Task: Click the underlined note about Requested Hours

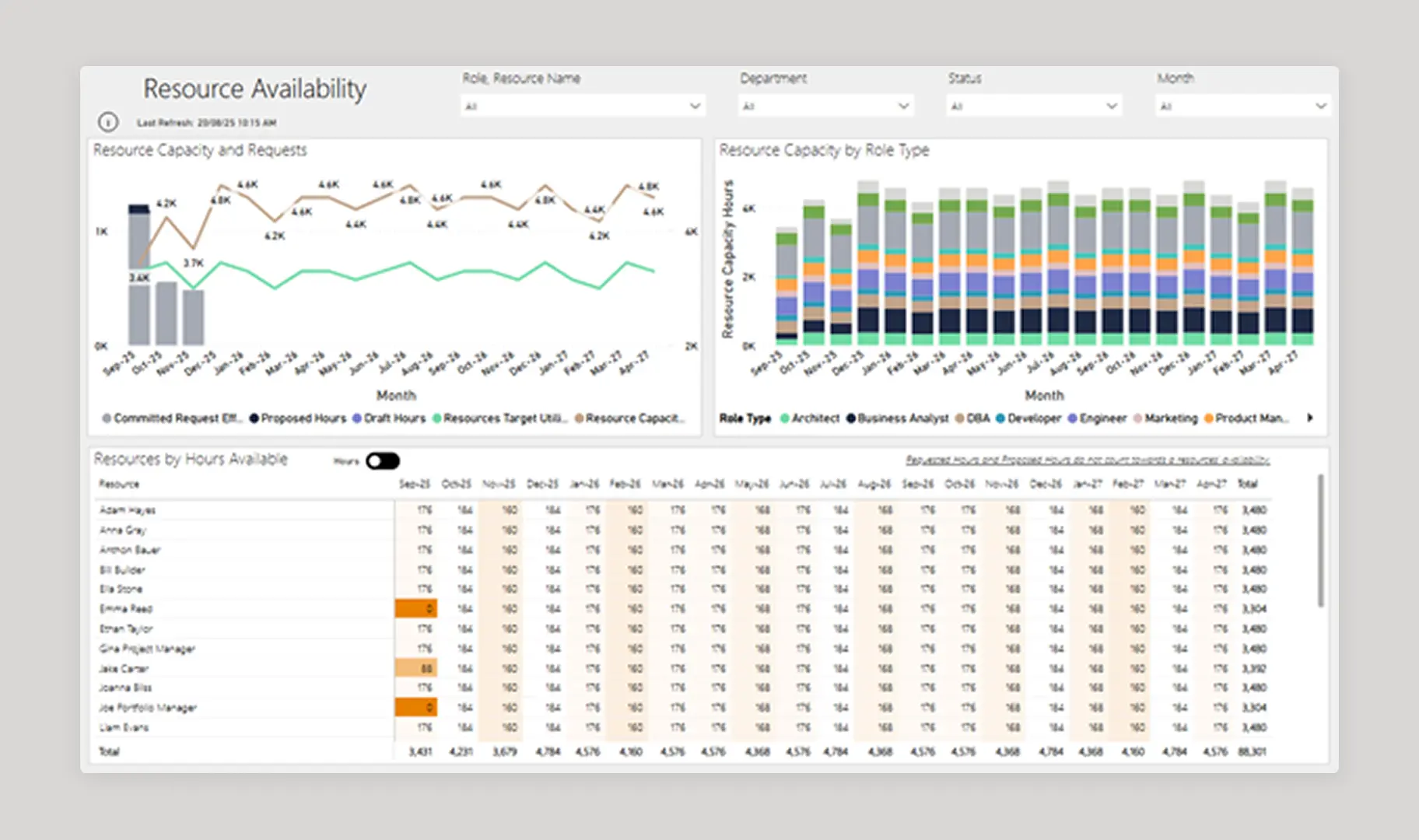Action: 1087,460
